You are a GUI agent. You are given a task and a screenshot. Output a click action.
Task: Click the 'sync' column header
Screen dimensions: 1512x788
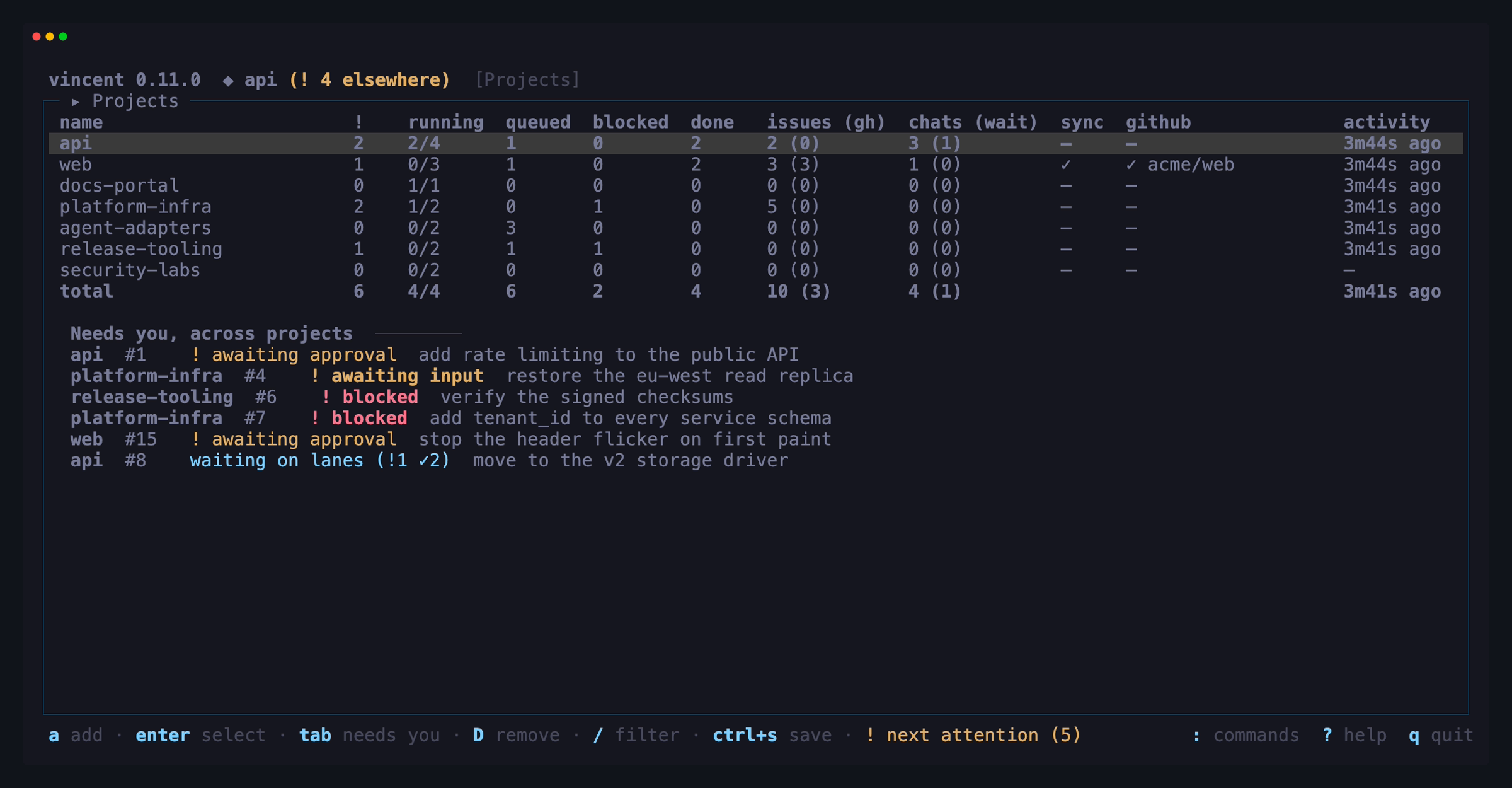[x=1082, y=122]
